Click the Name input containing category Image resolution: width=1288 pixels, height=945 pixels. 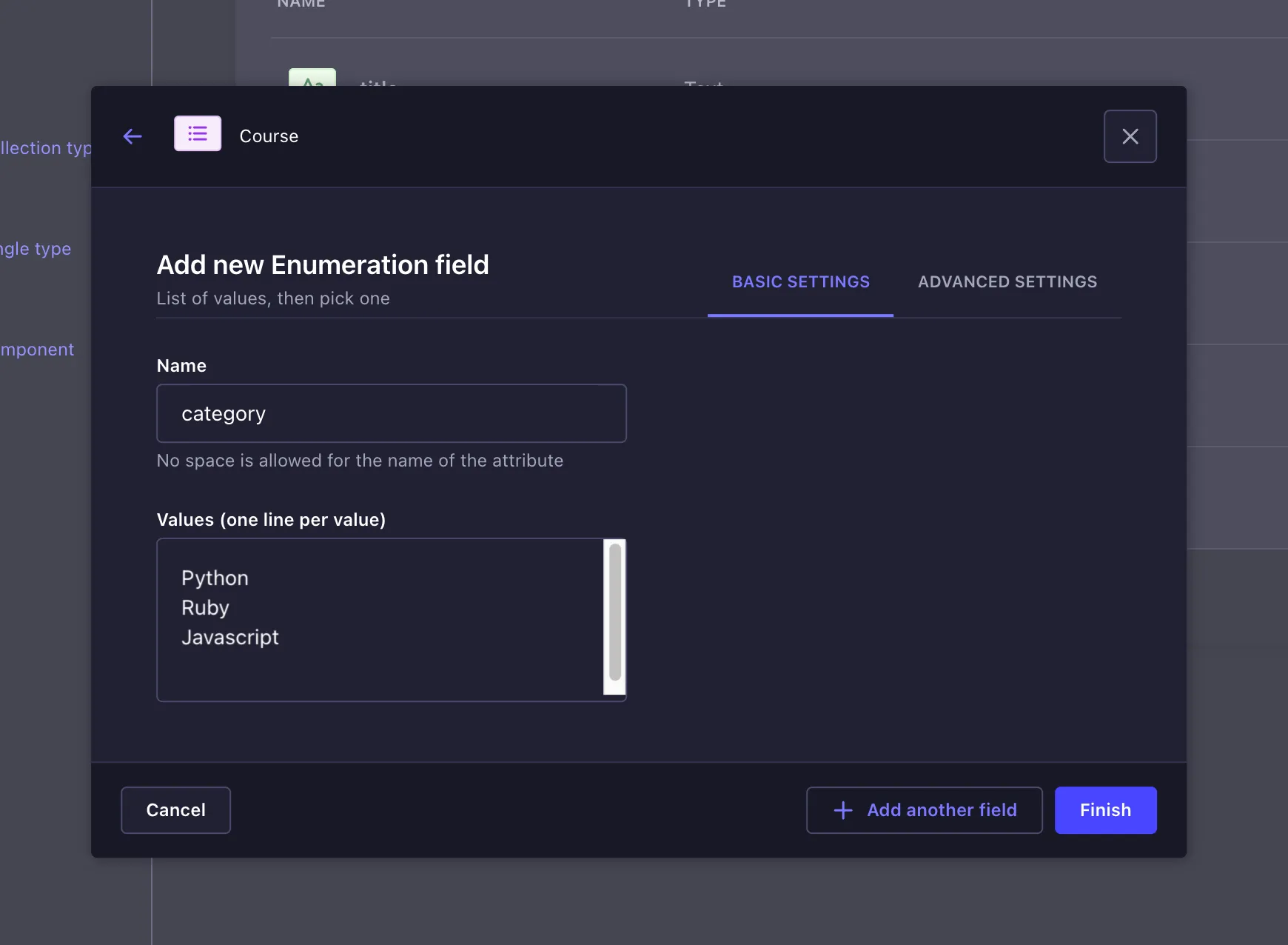(x=391, y=413)
